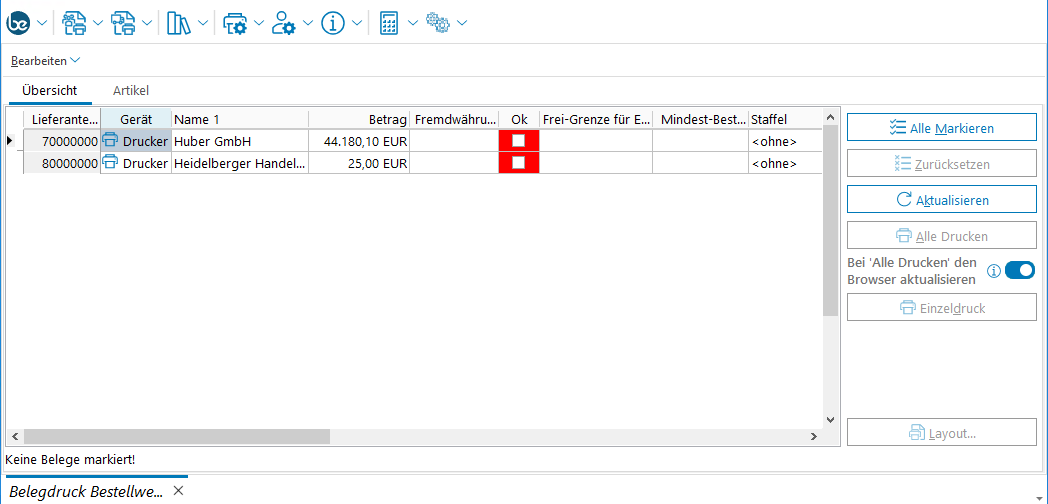The width and height of the screenshot is (1048, 504).
Task: Click the horizontal scrollbar of the table
Action: tap(176, 437)
